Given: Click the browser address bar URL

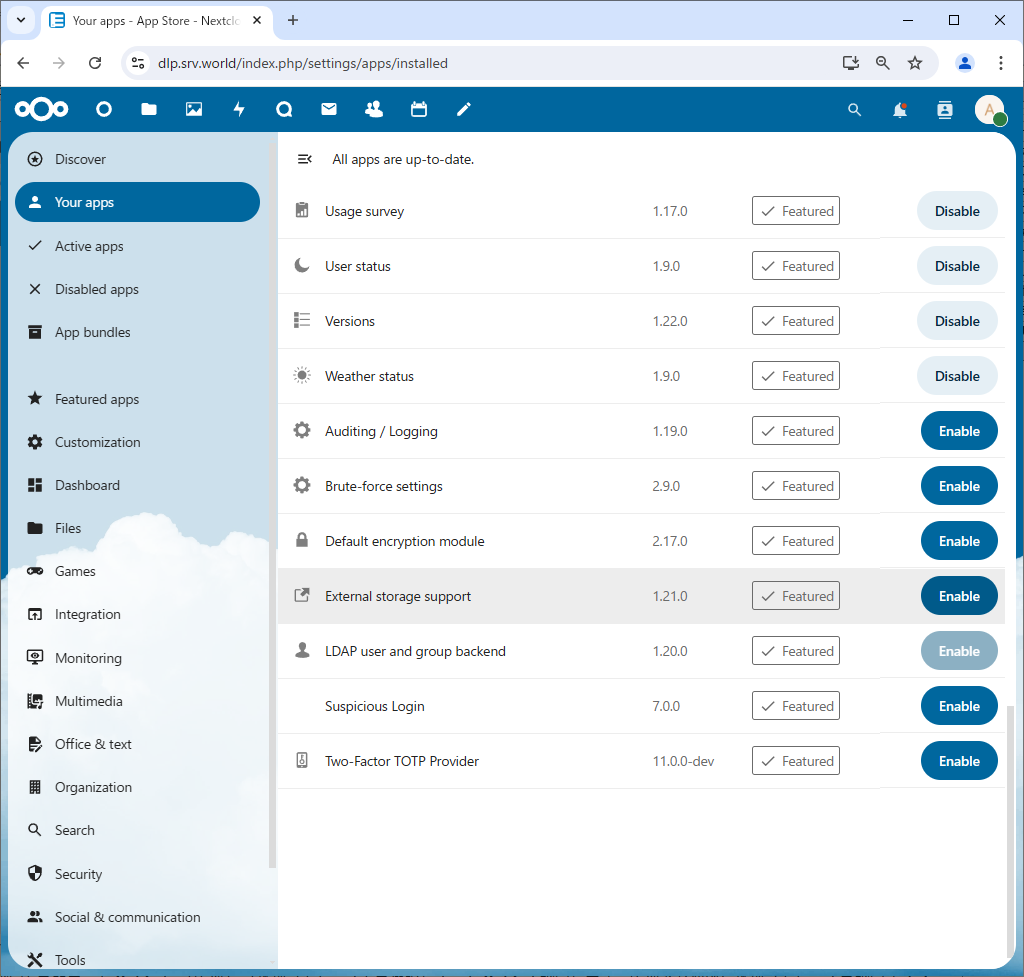Looking at the screenshot, I should (303, 63).
